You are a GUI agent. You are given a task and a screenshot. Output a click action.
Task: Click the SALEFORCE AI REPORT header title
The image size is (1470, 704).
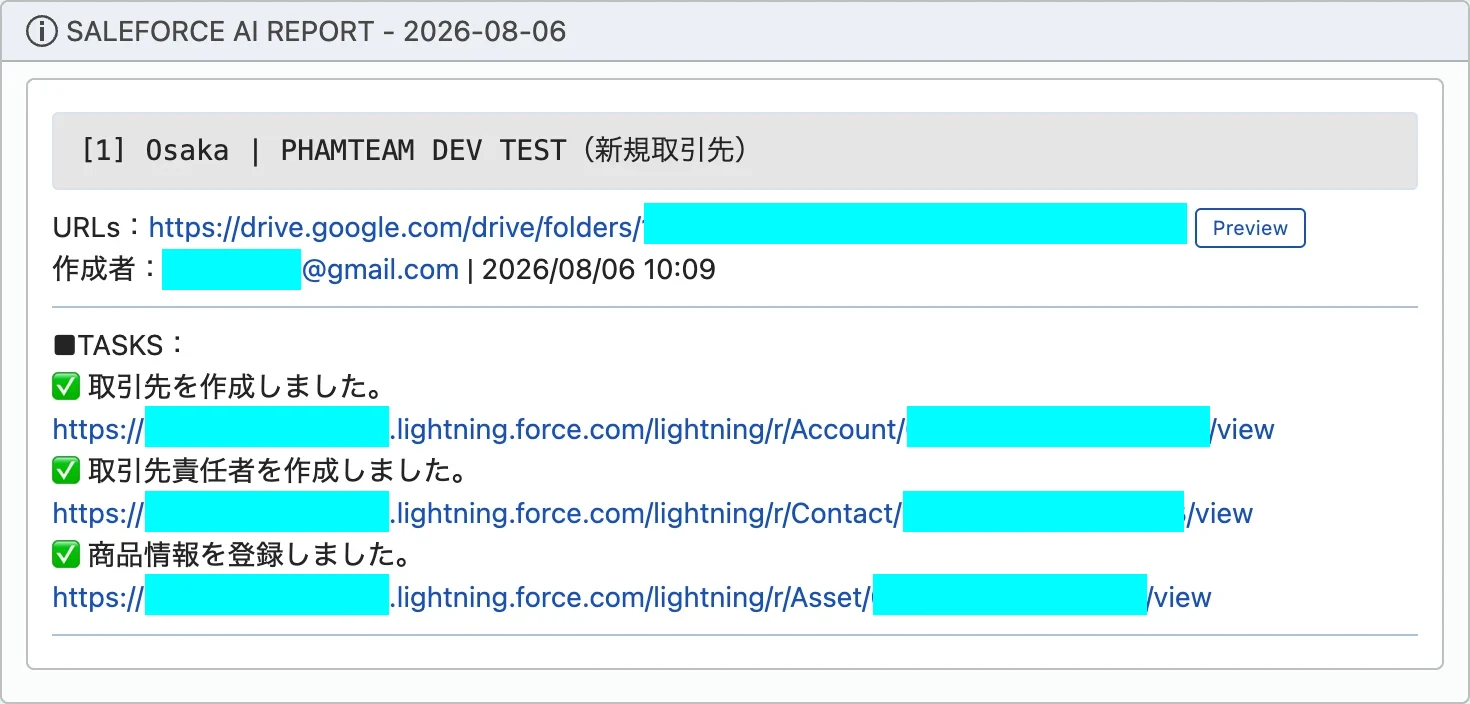(316, 32)
